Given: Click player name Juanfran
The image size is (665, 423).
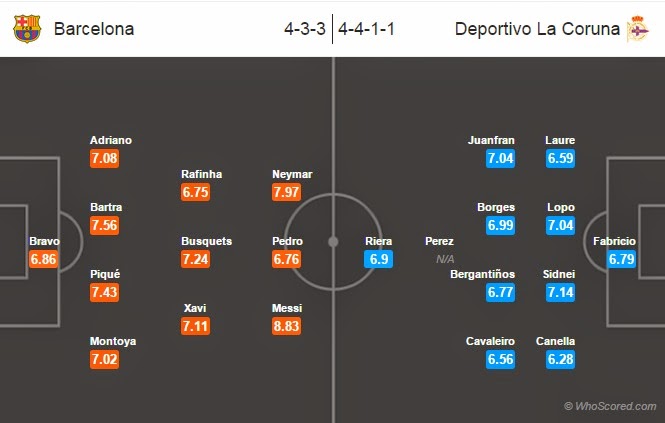Looking at the screenshot, I should (x=491, y=140).
